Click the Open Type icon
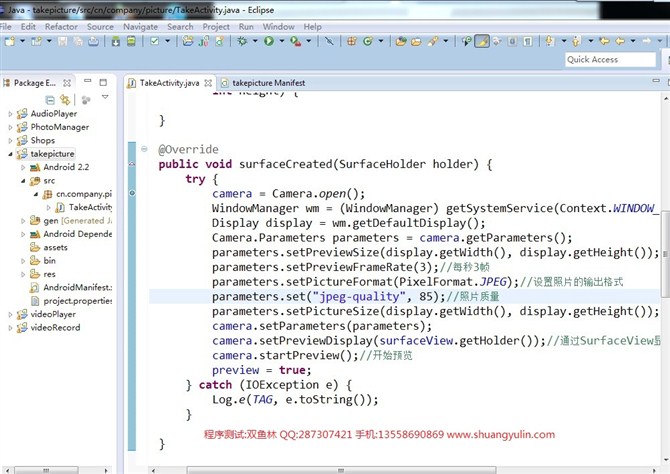Image resolution: width=670 pixels, height=474 pixels. tap(401, 41)
